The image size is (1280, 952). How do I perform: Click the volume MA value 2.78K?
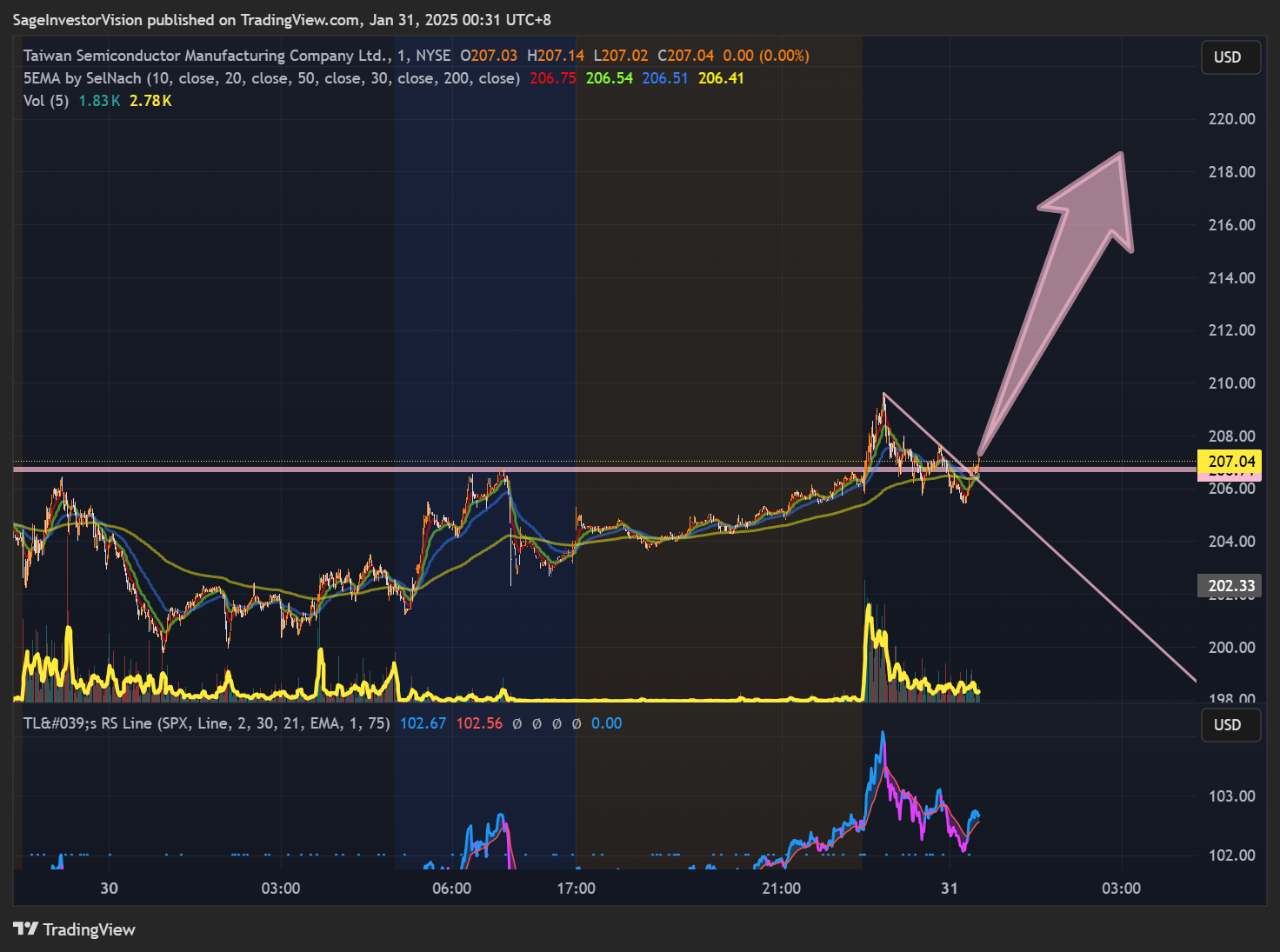click(150, 101)
